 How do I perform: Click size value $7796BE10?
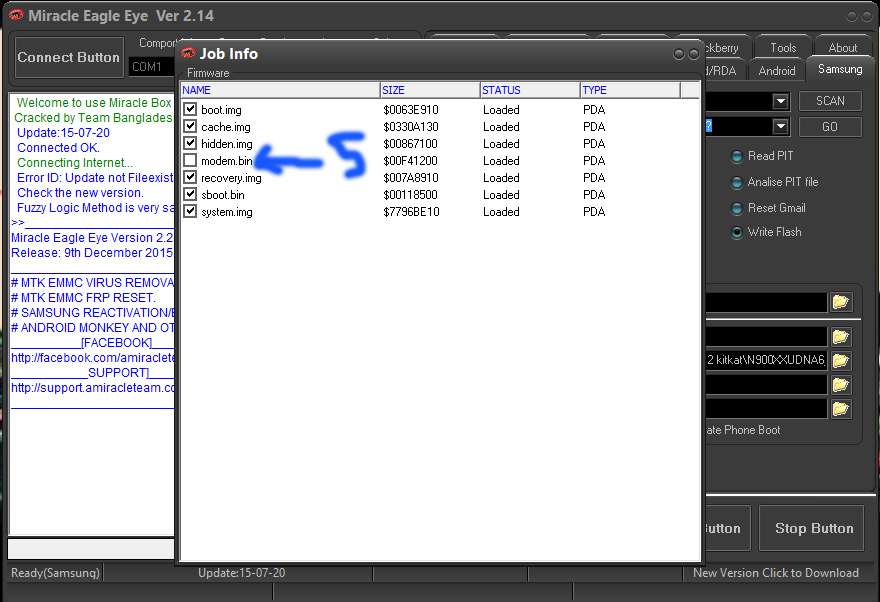pos(411,212)
